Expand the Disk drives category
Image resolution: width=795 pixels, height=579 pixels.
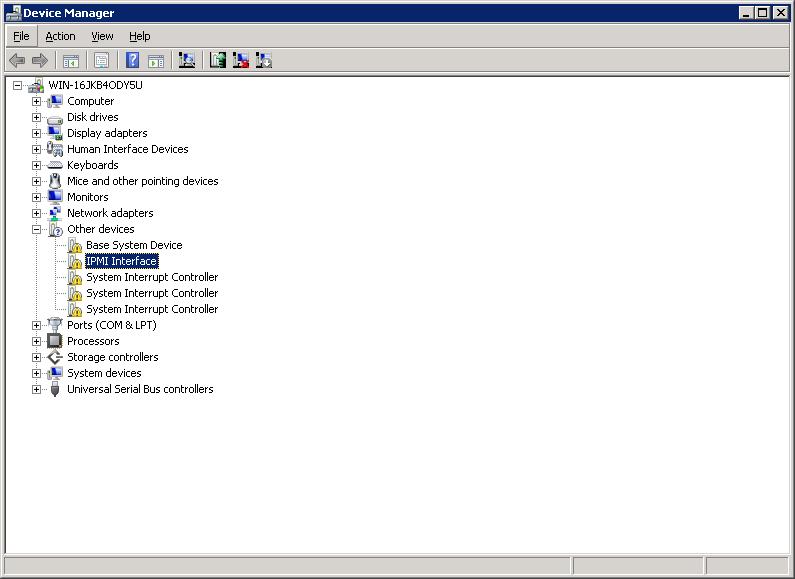pos(37,117)
